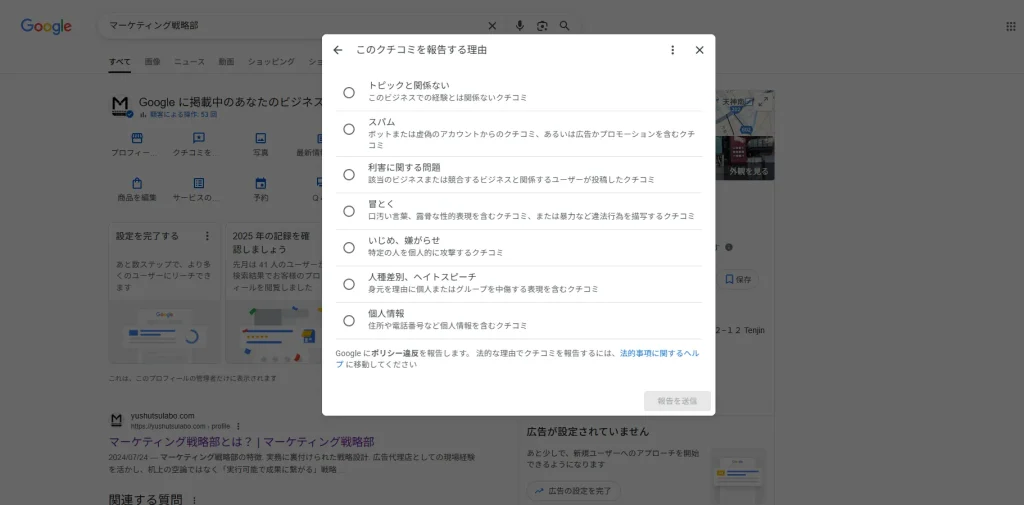Switch to the ニュース search tab
The height and width of the screenshot is (505, 1024).
(189, 62)
